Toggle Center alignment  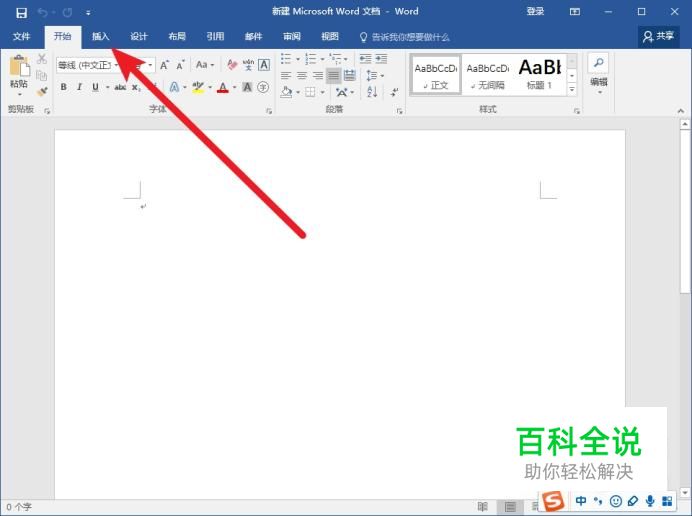pos(302,75)
